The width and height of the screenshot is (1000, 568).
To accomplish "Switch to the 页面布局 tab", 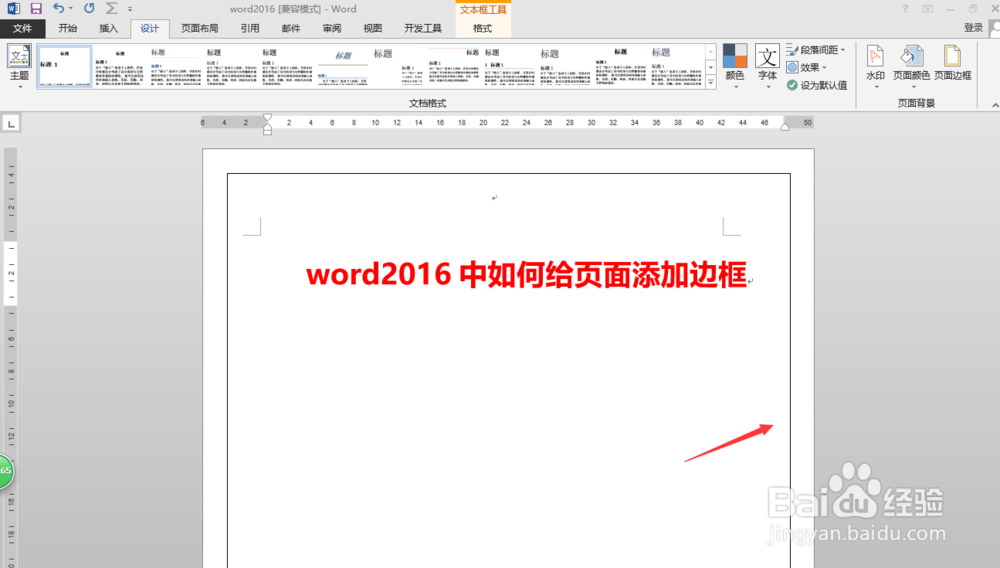I will (200, 28).
